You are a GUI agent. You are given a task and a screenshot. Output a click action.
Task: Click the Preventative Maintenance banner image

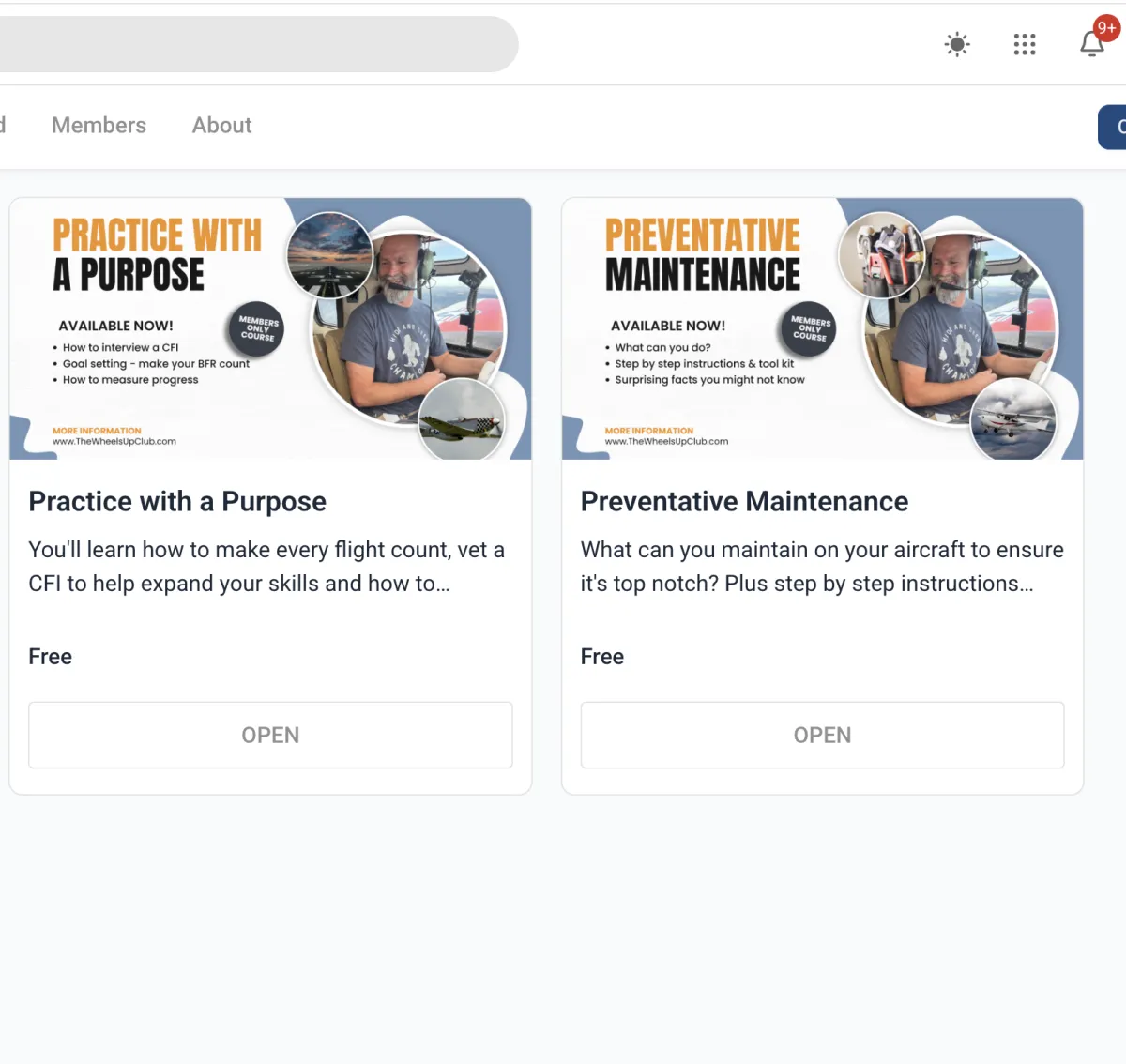point(822,328)
